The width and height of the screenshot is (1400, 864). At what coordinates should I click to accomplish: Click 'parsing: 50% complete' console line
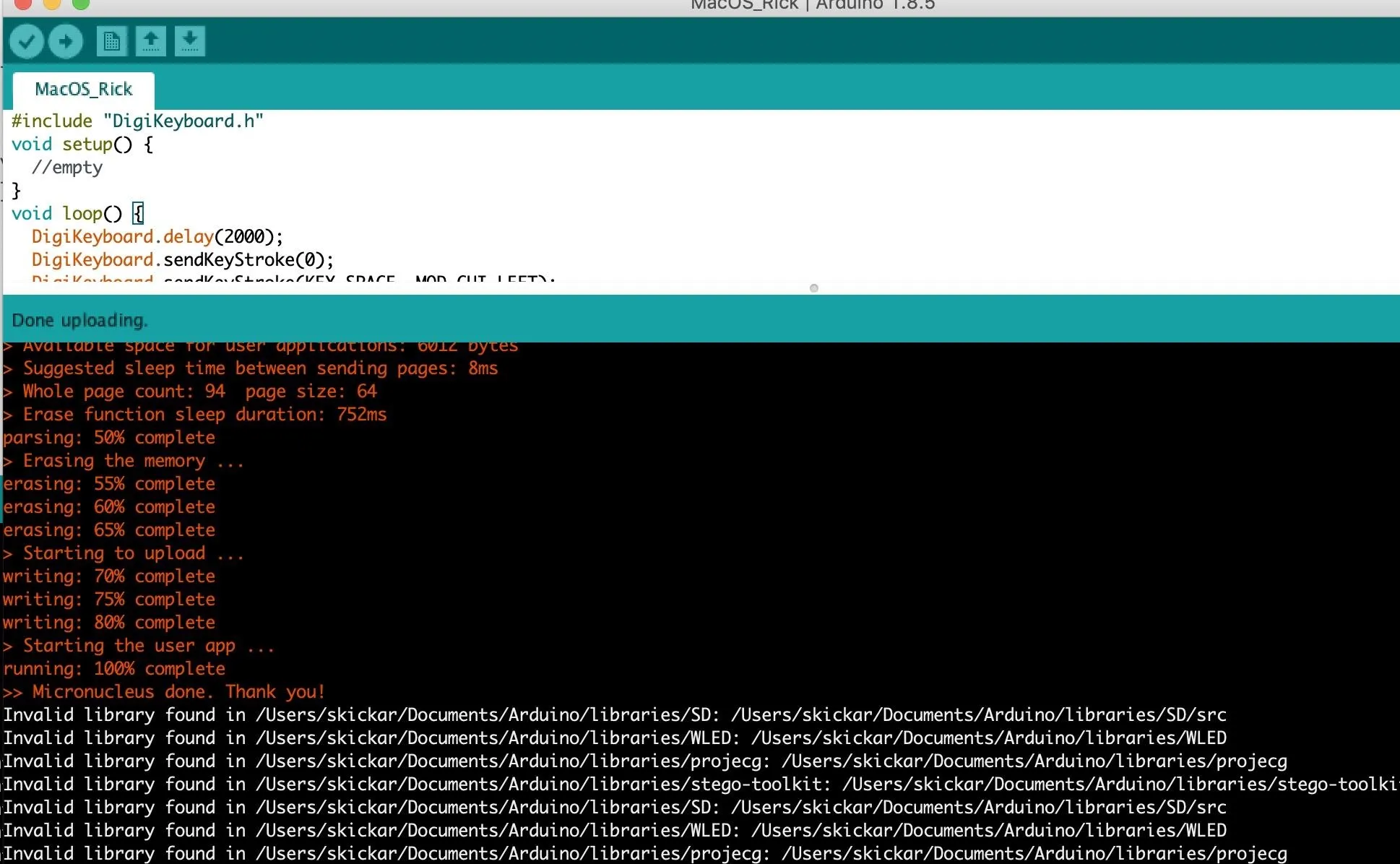point(109,437)
